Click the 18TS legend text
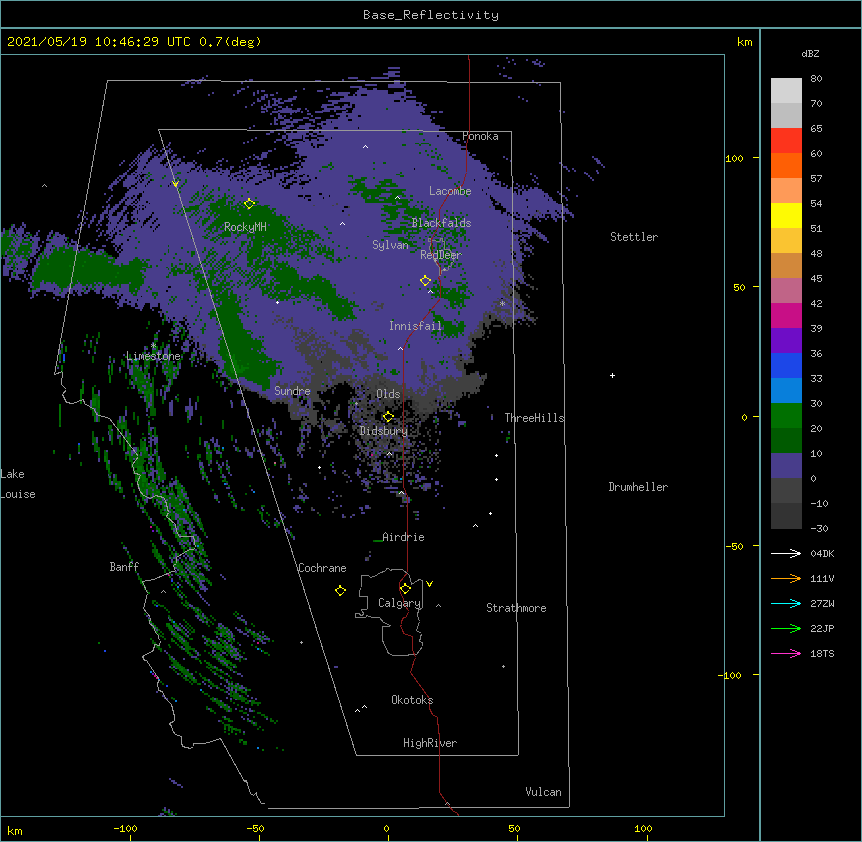 coord(822,653)
